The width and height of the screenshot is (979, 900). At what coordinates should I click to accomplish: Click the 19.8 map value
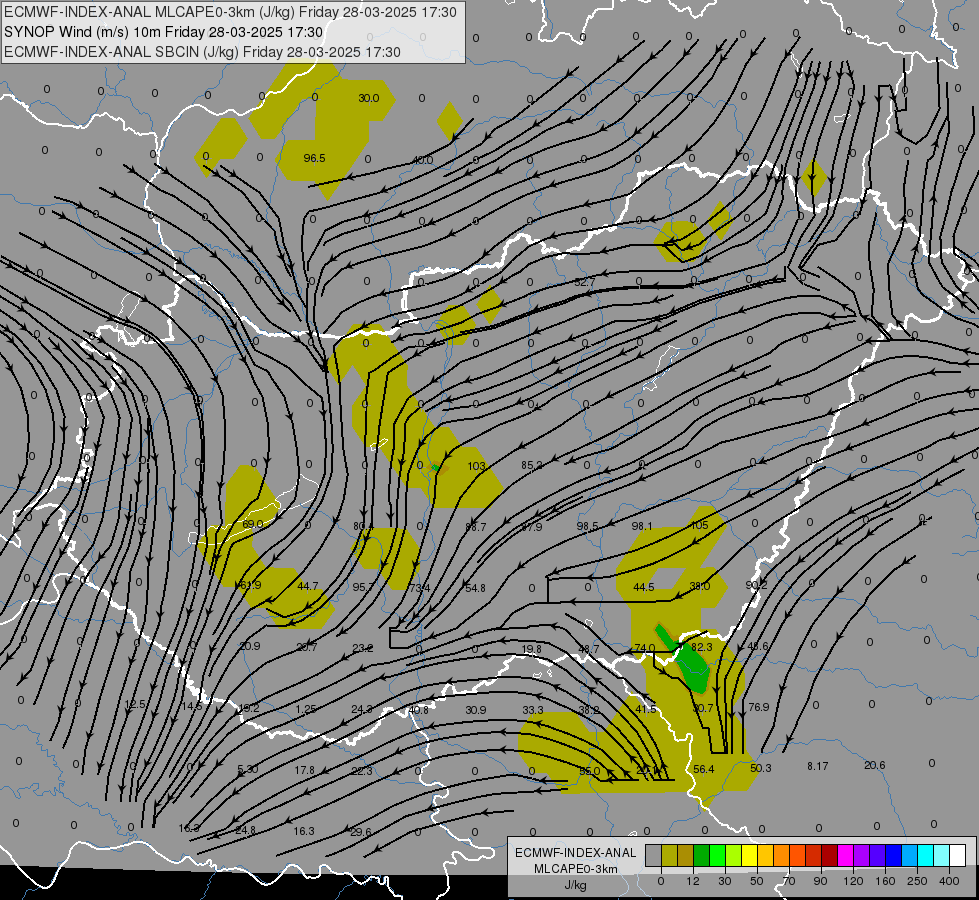click(531, 650)
